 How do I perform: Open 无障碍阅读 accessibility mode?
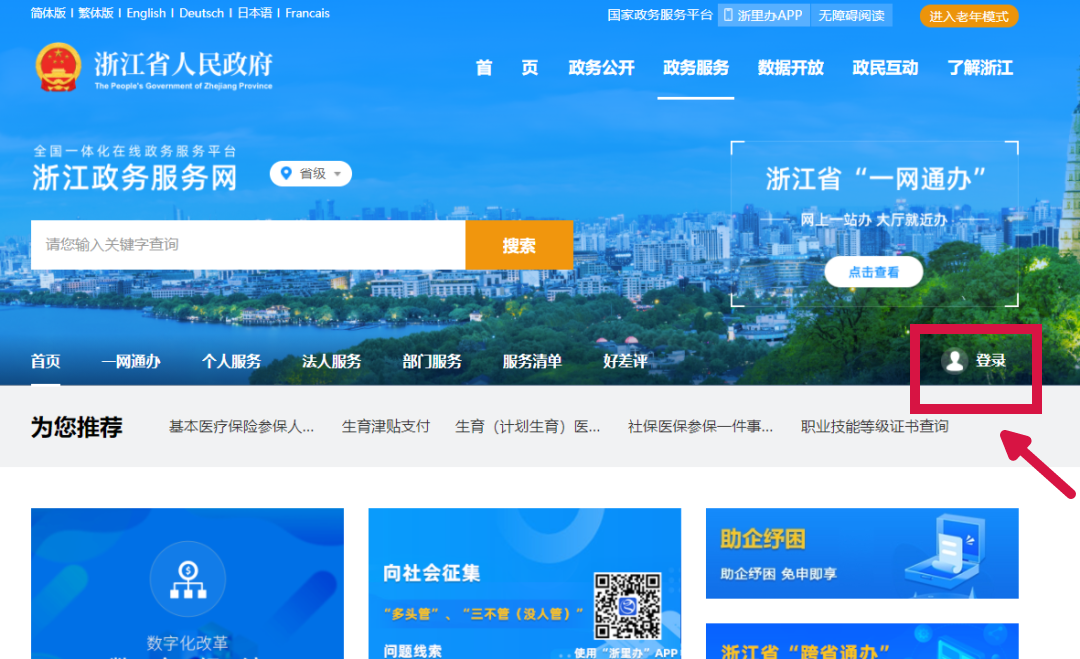pyautogui.click(x=851, y=15)
